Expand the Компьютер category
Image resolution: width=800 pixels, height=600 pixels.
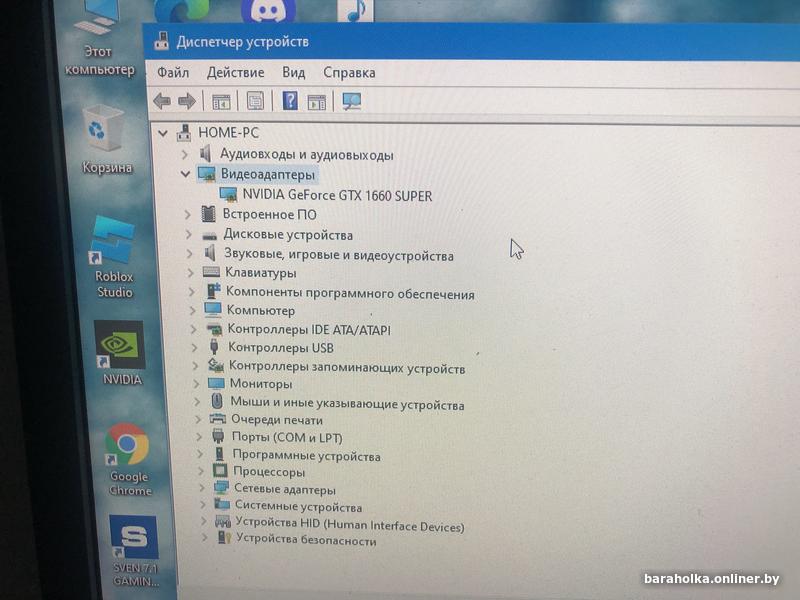[193, 310]
